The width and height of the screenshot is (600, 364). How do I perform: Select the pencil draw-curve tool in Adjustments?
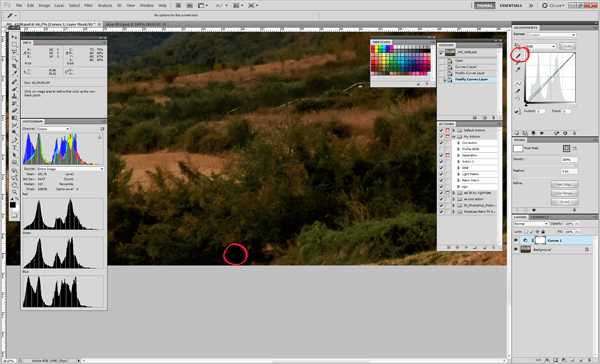pos(518,91)
